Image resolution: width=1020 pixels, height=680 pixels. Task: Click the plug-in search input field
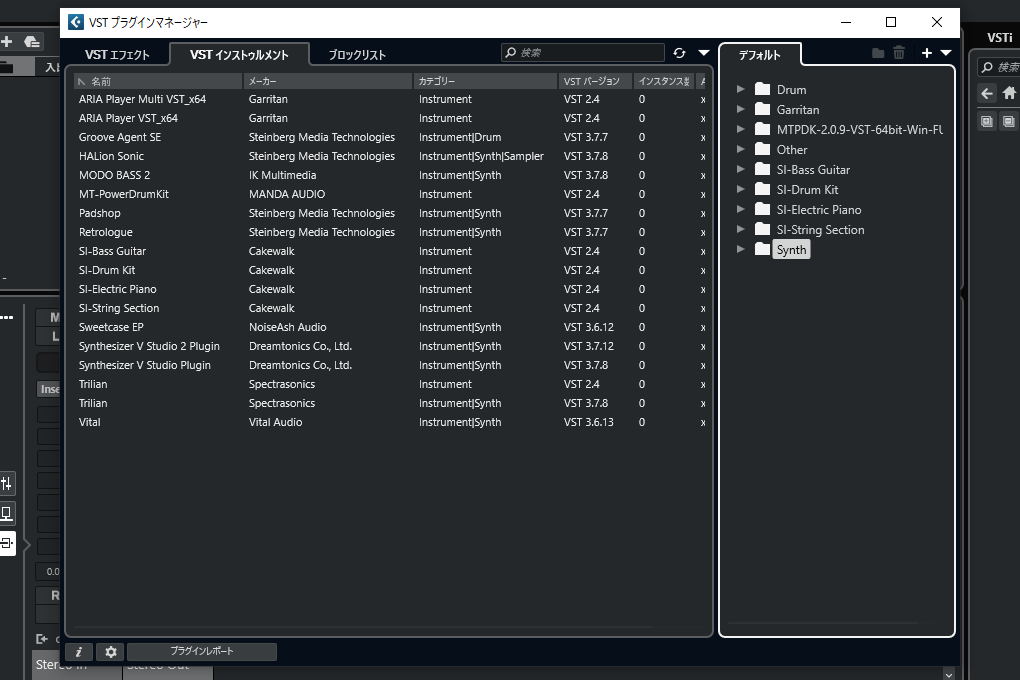(583, 52)
